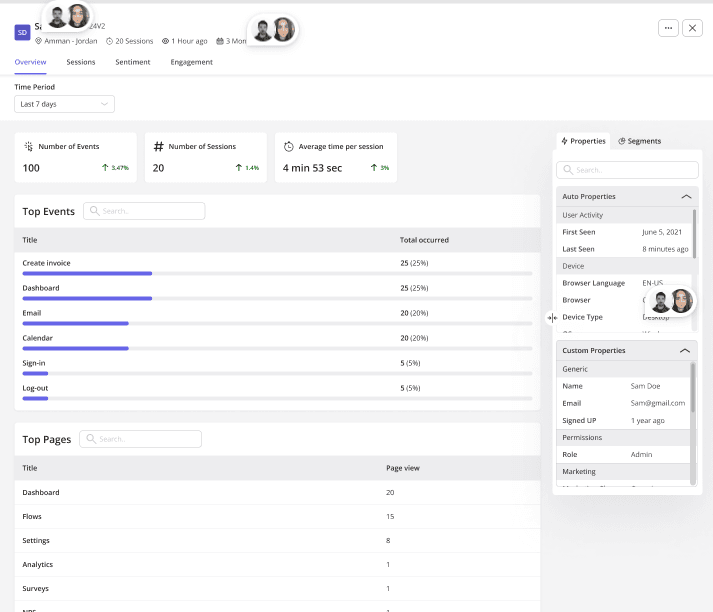Select the Segments tab
This screenshot has height=612, width=713.
pyautogui.click(x=639, y=141)
